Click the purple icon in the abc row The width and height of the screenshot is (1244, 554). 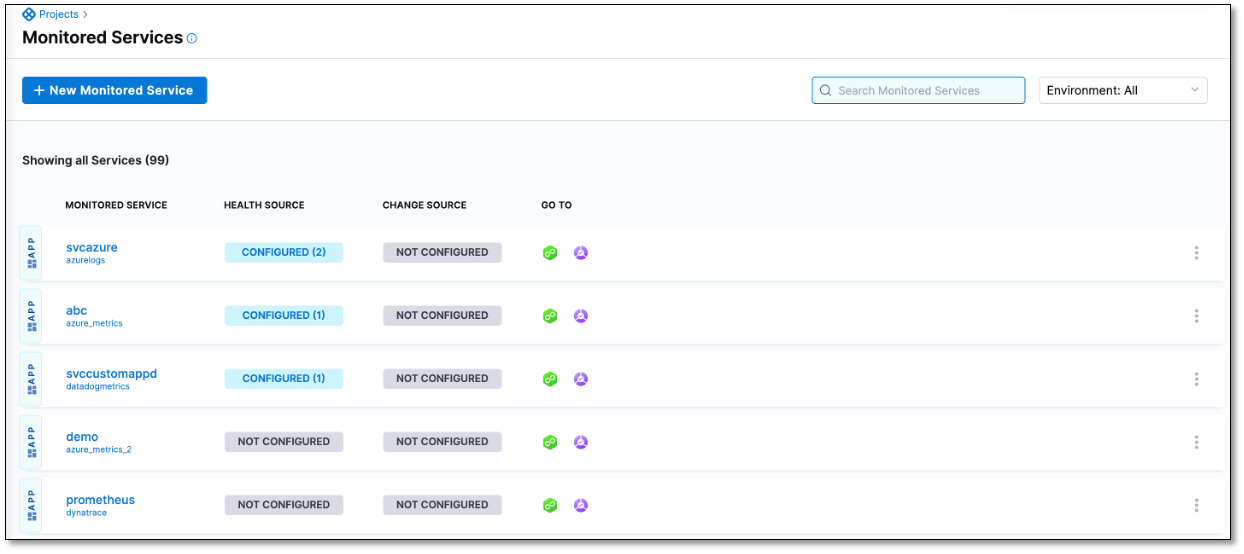(581, 316)
